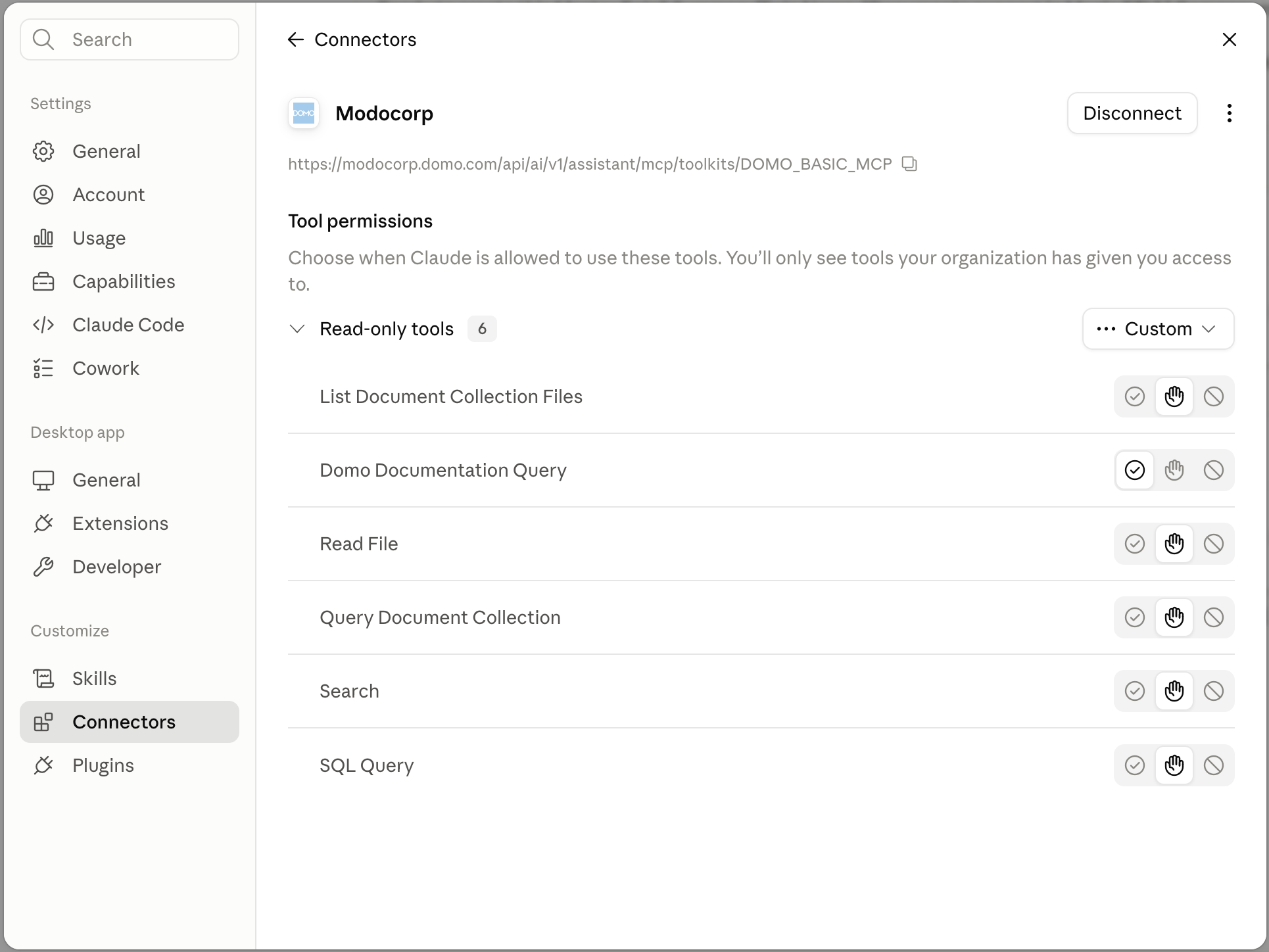
Task: Block the SQL Query tool
Action: 1214,765
